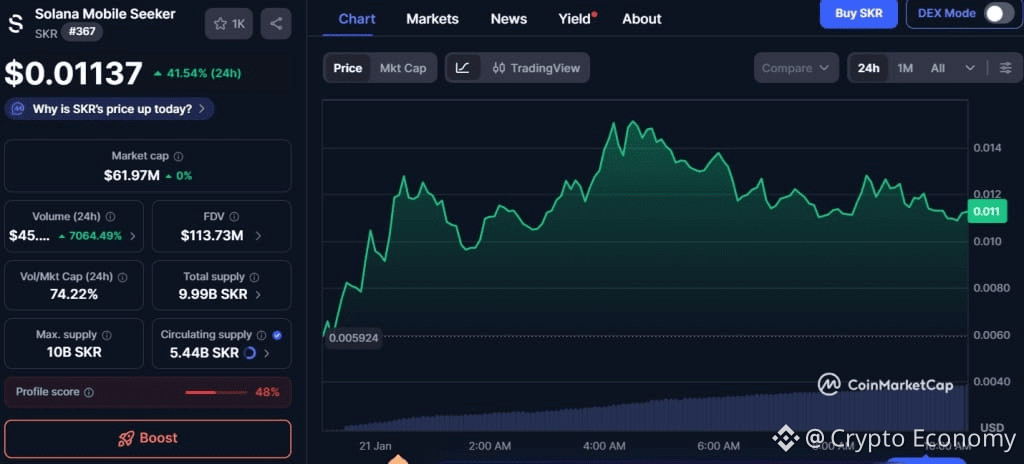The width and height of the screenshot is (1024, 464).
Task: Click the $61.97M market cap value
Action: pyautogui.click(x=131, y=175)
